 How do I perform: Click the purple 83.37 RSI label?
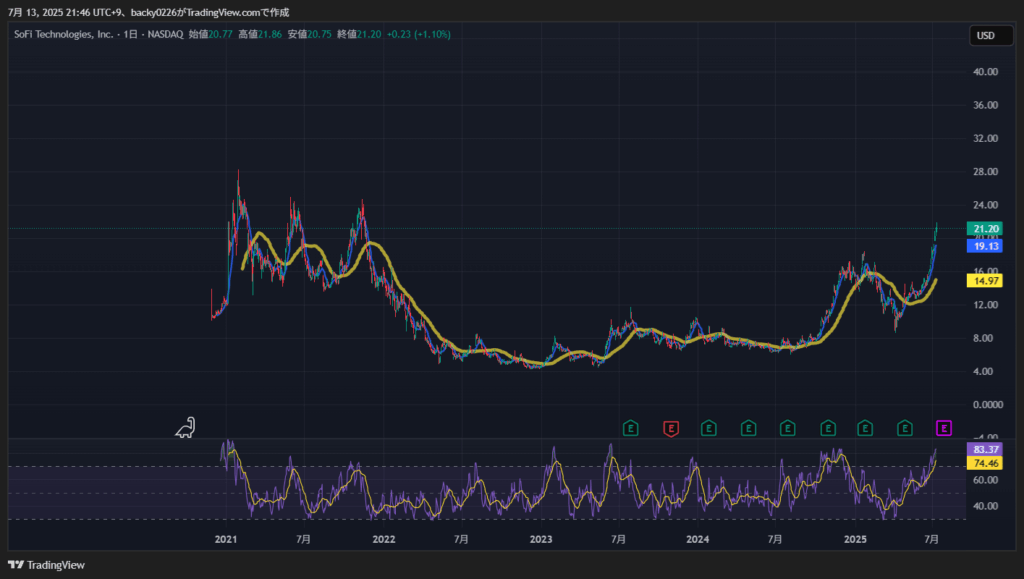coord(985,449)
